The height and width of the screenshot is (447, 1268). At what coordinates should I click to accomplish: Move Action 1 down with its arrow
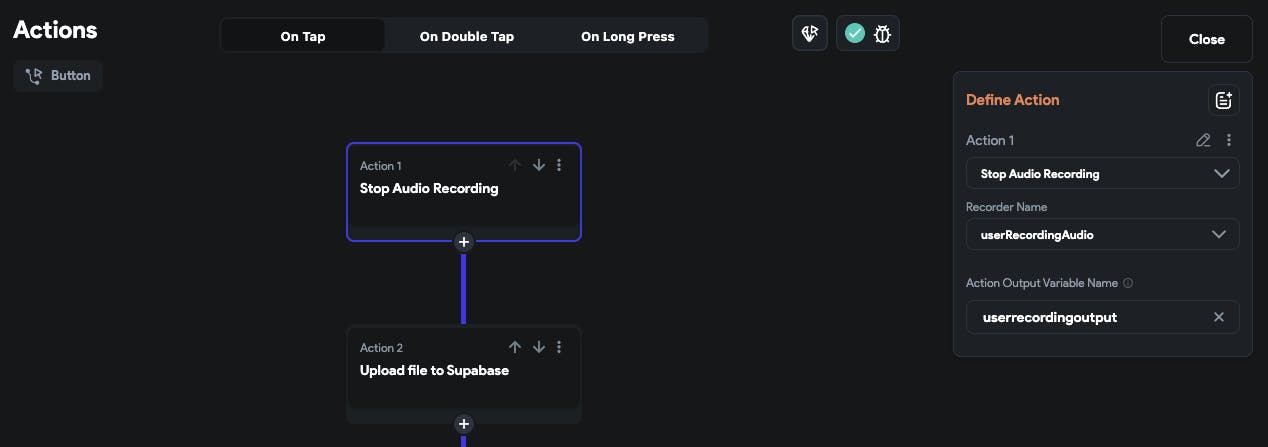(x=538, y=165)
